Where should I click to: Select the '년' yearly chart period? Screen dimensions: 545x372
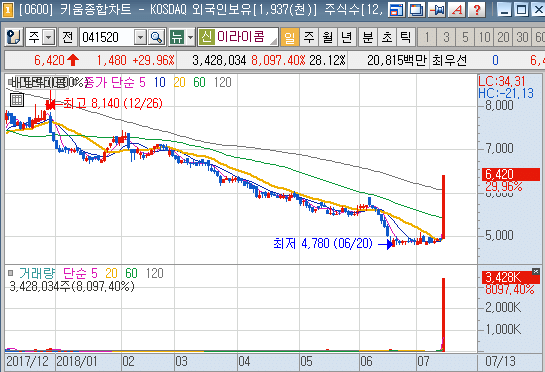[347, 37]
